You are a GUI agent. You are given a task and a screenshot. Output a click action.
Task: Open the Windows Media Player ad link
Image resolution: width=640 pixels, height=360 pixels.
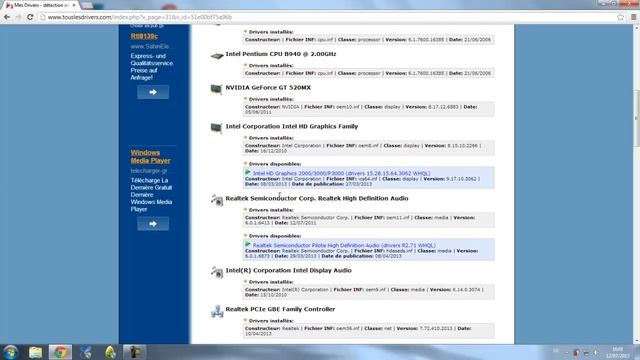pos(151,156)
